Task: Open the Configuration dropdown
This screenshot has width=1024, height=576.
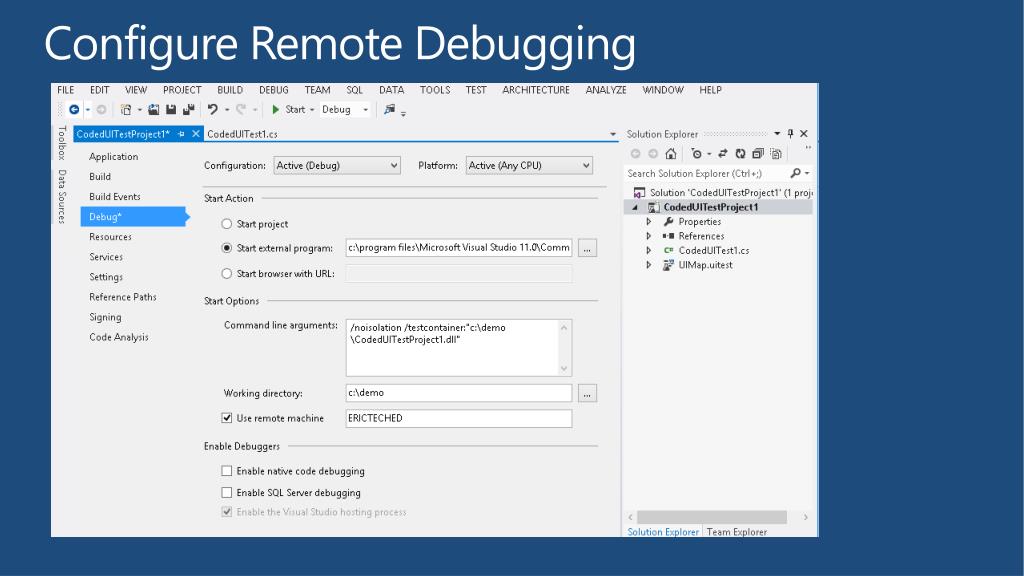Action: (x=337, y=166)
